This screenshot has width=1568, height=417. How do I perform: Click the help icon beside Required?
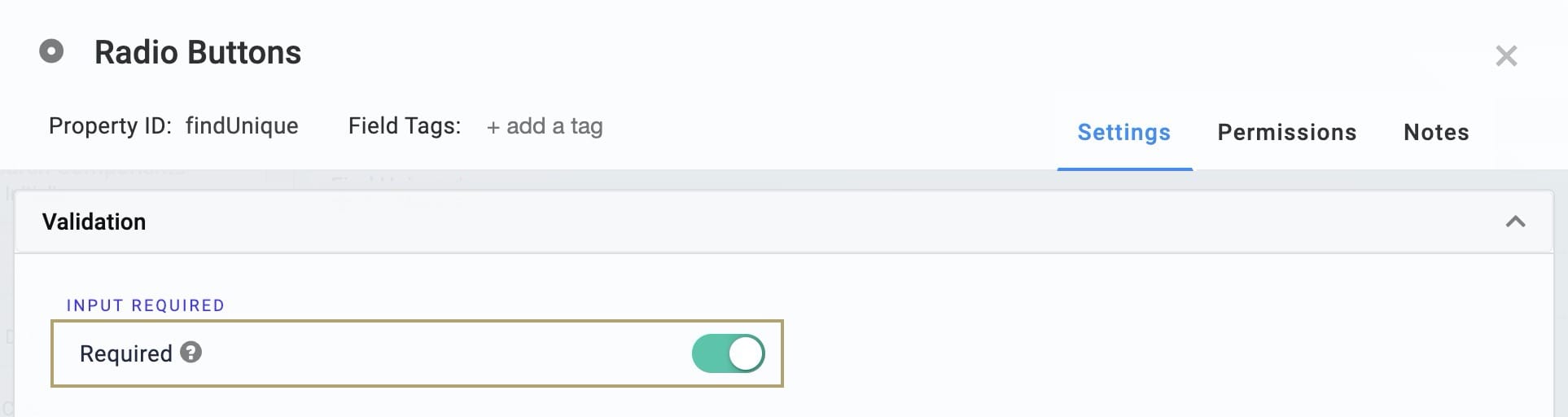(191, 353)
